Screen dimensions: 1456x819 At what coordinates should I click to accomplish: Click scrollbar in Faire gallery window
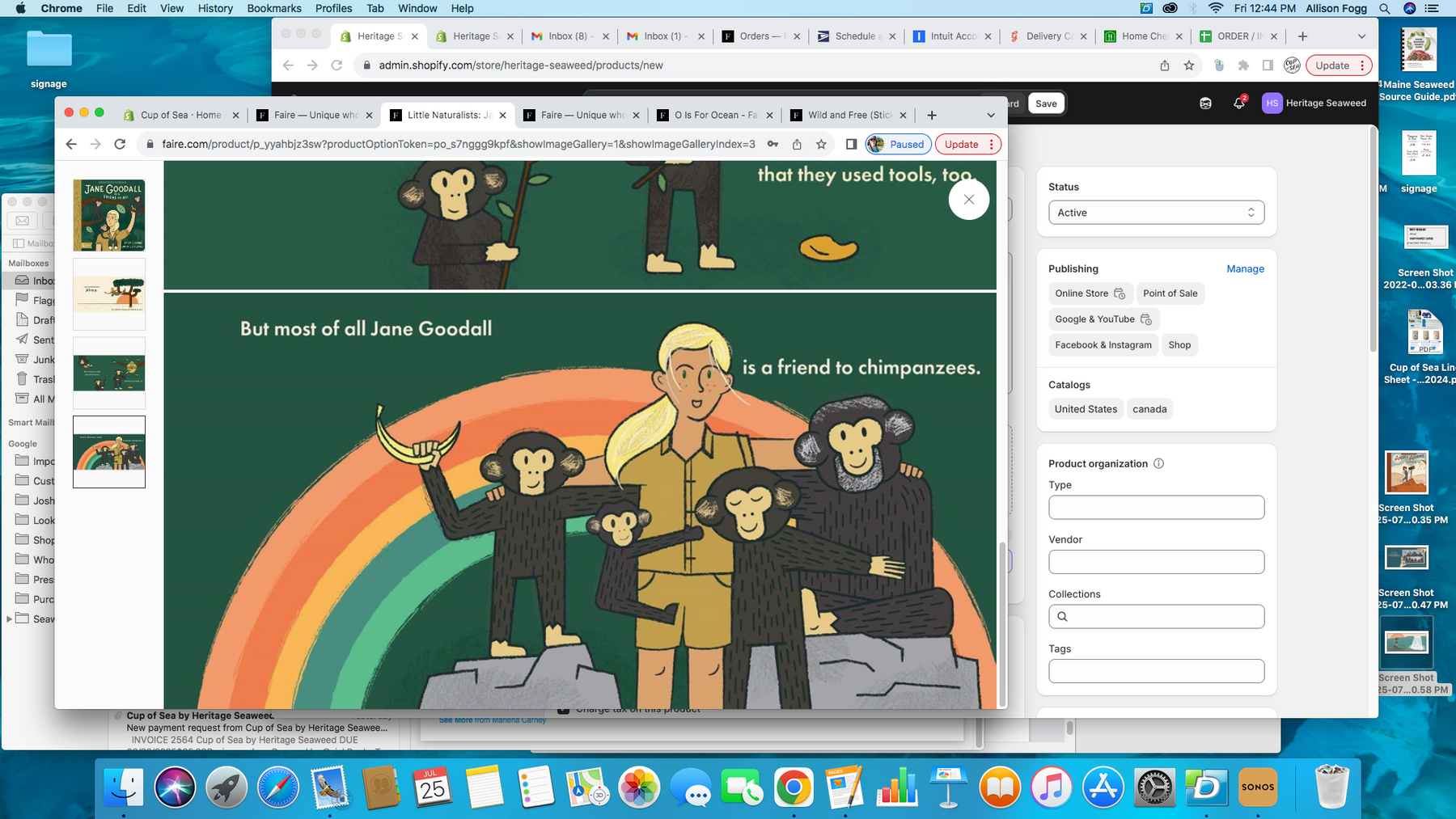(1002, 623)
